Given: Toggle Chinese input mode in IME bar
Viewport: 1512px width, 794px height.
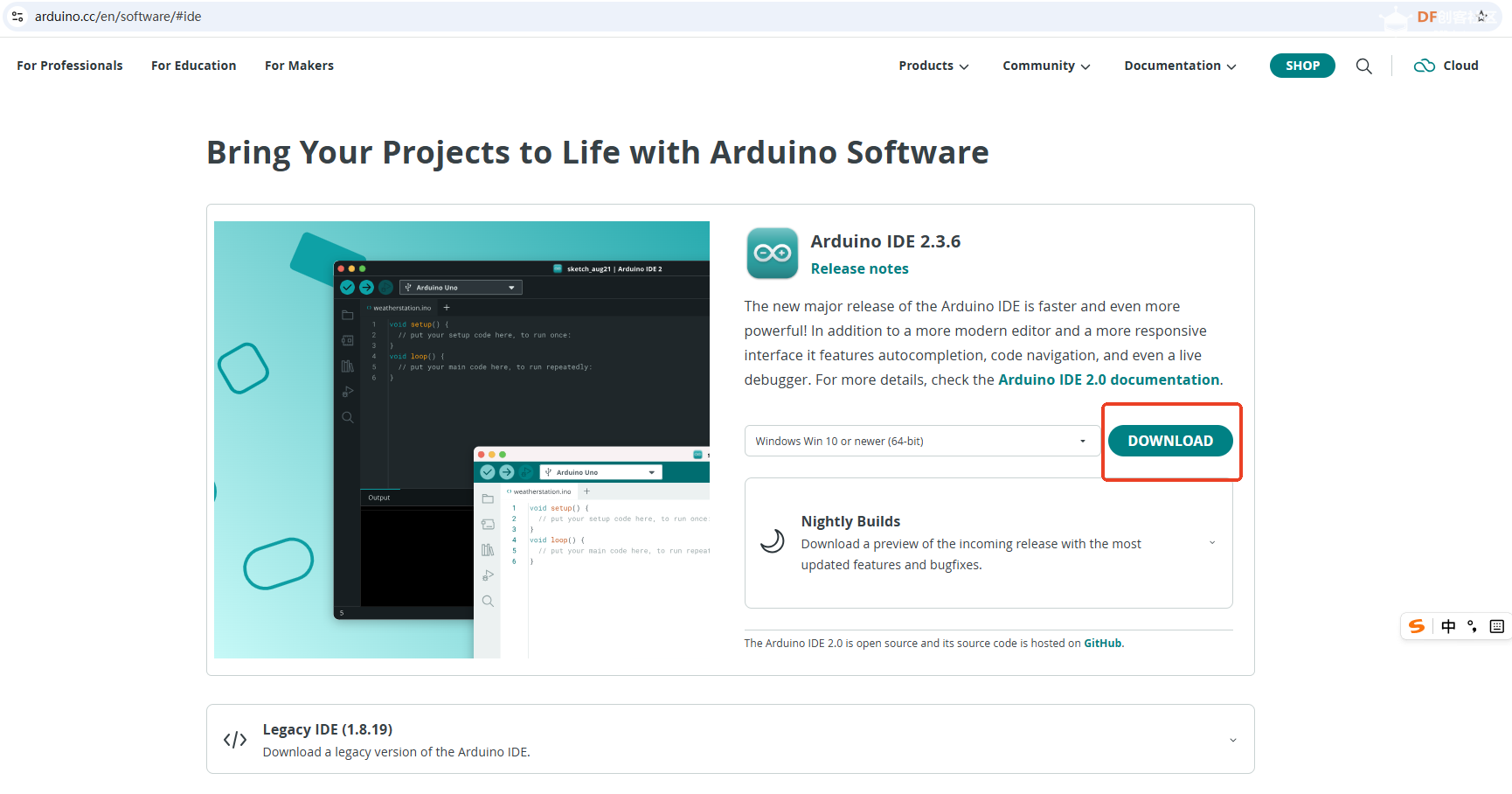Looking at the screenshot, I should [1448, 626].
